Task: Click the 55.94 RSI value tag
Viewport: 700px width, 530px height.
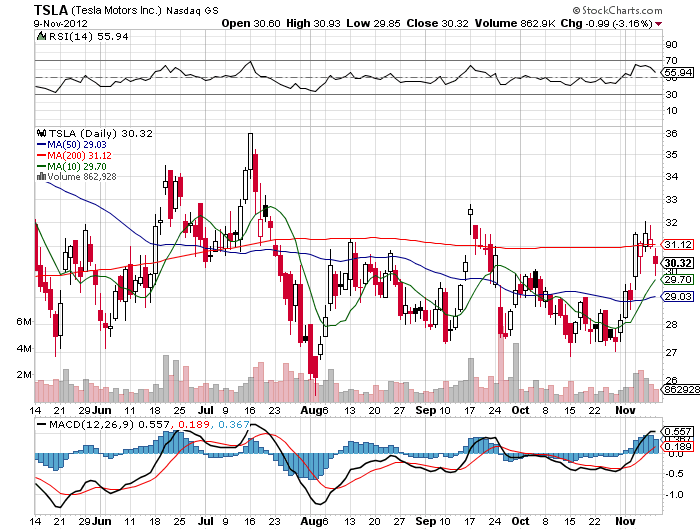Action: [x=678, y=73]
